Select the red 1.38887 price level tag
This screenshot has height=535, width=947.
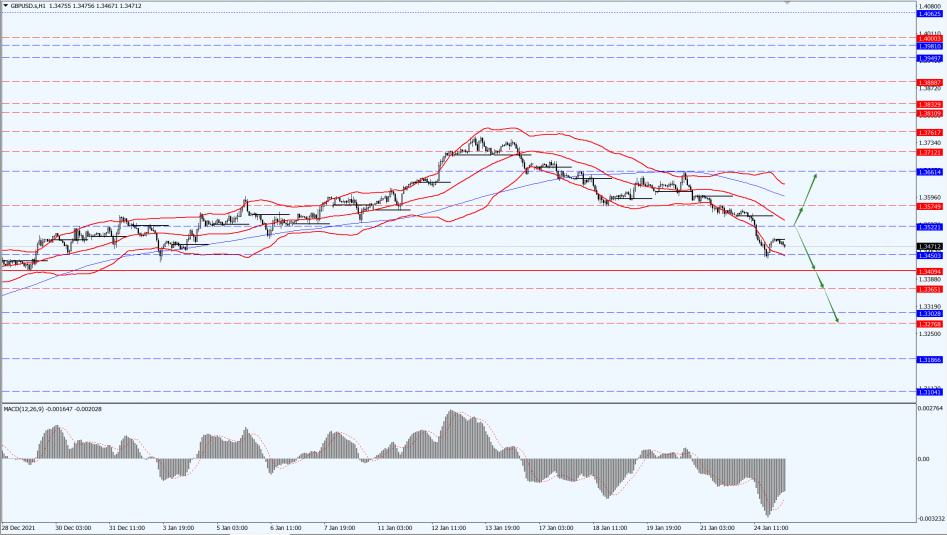click(929, 82)
